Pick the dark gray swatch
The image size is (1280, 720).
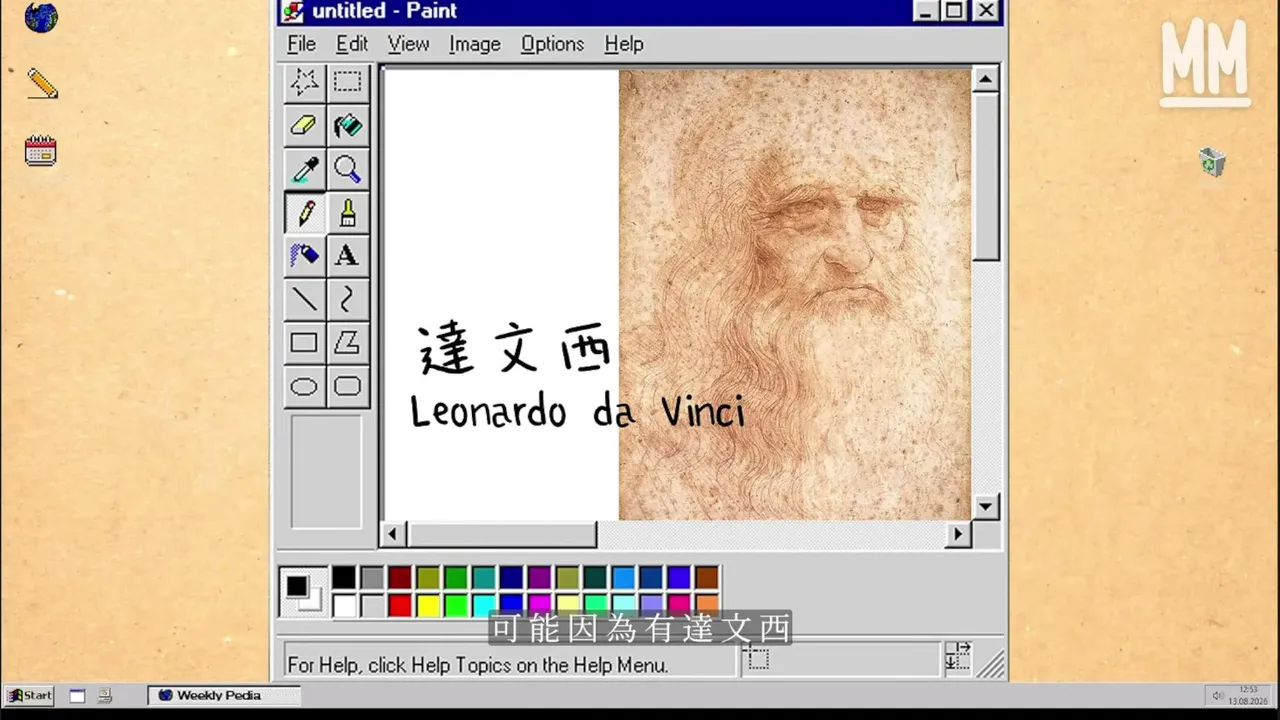tap(372, 577)
